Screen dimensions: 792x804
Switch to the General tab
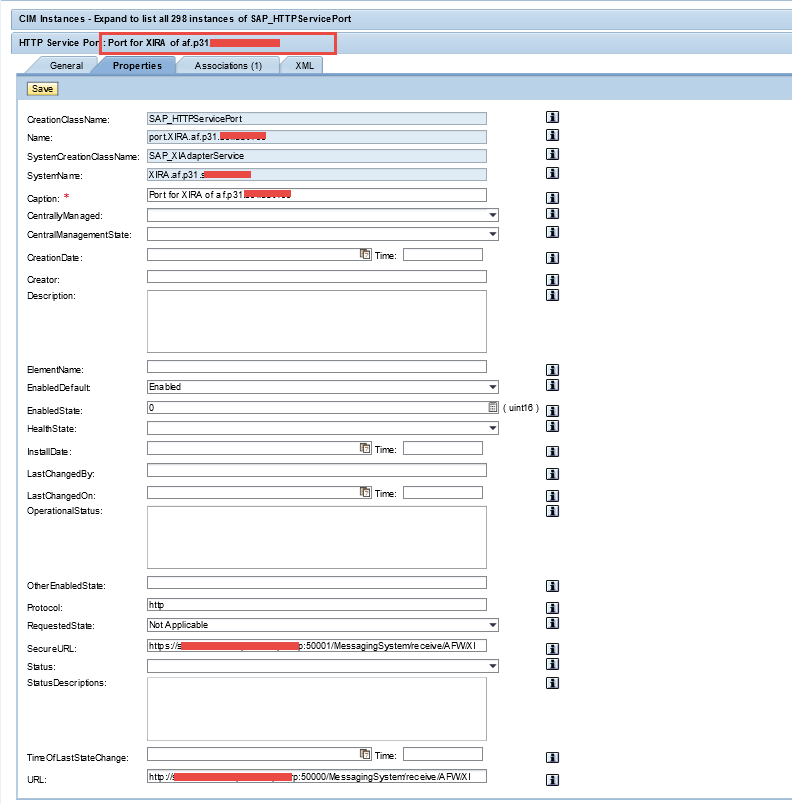tap(66, 66)
